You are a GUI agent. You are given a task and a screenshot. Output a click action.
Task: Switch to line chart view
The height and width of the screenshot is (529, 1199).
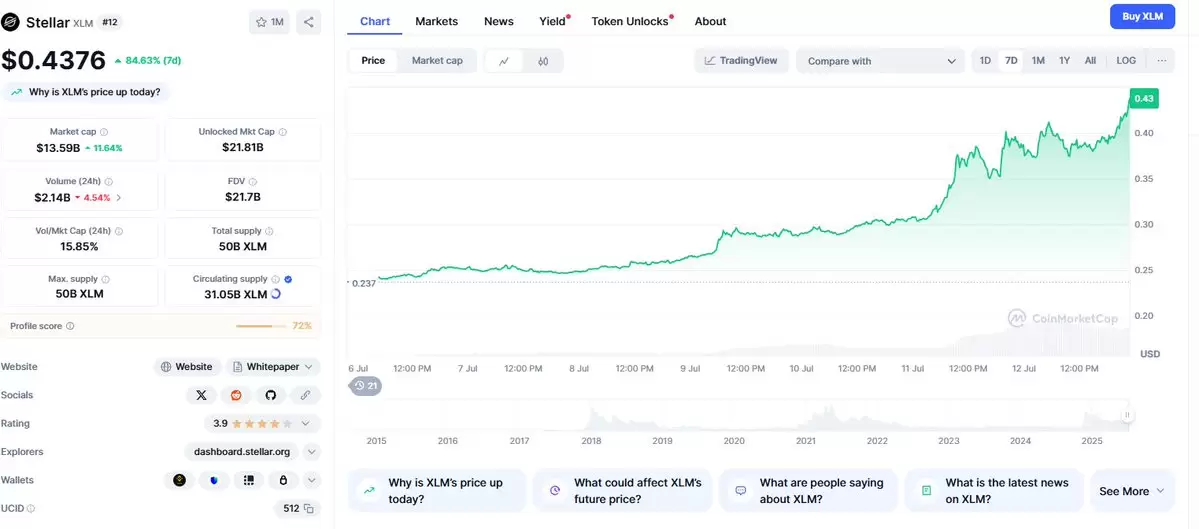point(504,61)
